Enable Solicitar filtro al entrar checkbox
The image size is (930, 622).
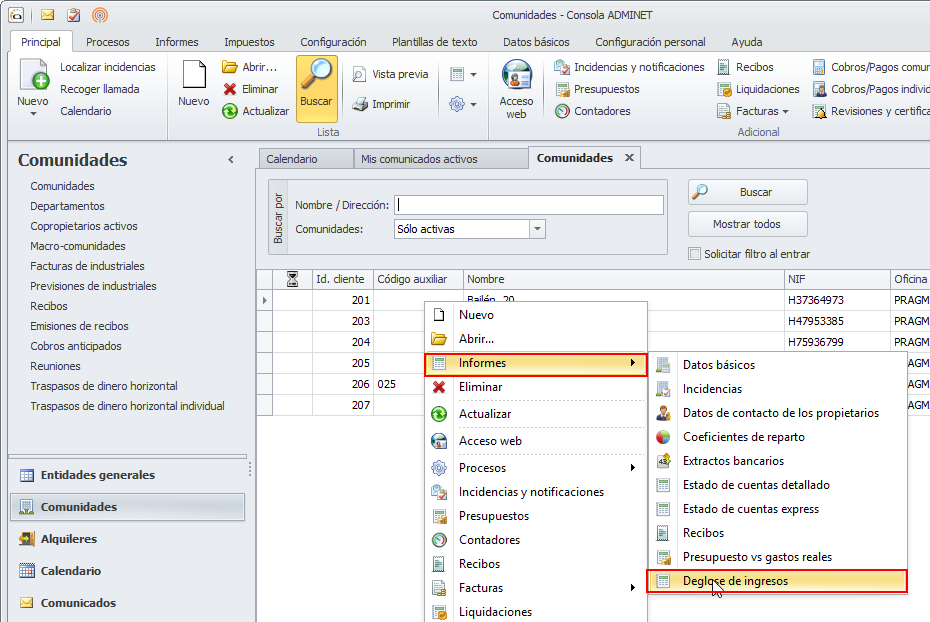pos(695,254)
